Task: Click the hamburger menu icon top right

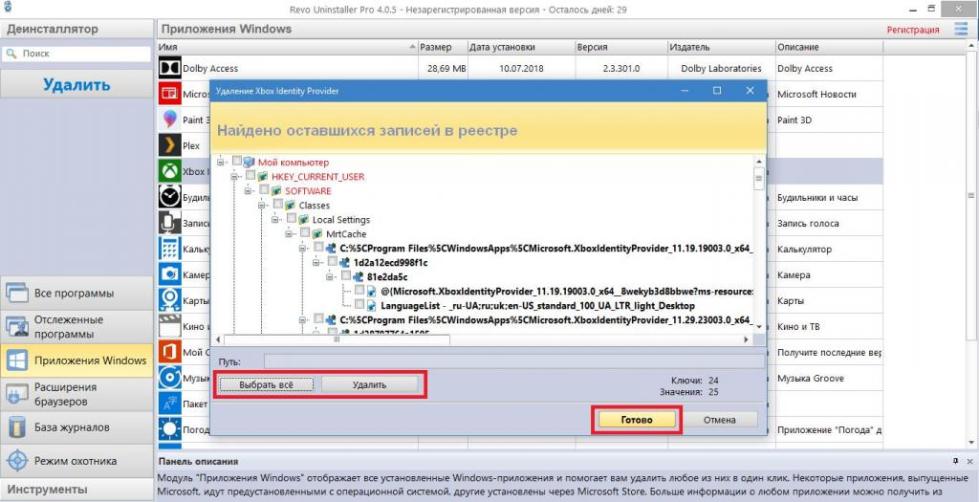Action: pyautogui.click(x=961, y=29)
